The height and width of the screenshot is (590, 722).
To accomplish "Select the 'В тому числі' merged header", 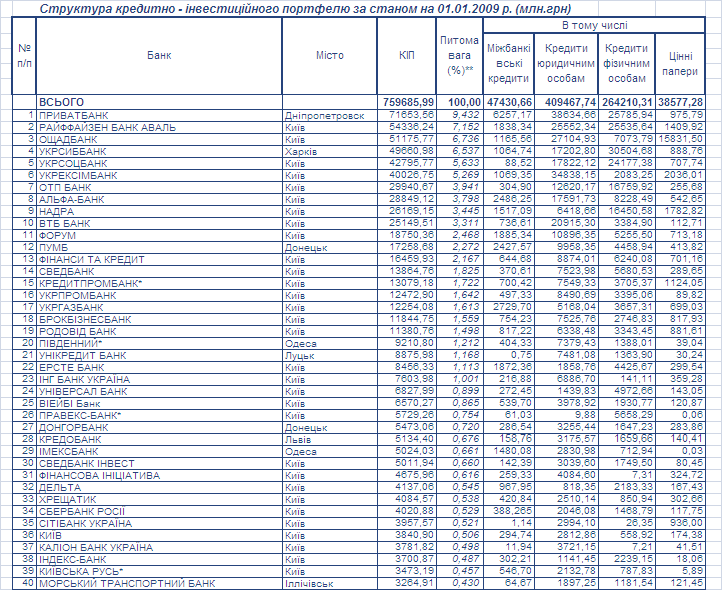I will [594, 25].
